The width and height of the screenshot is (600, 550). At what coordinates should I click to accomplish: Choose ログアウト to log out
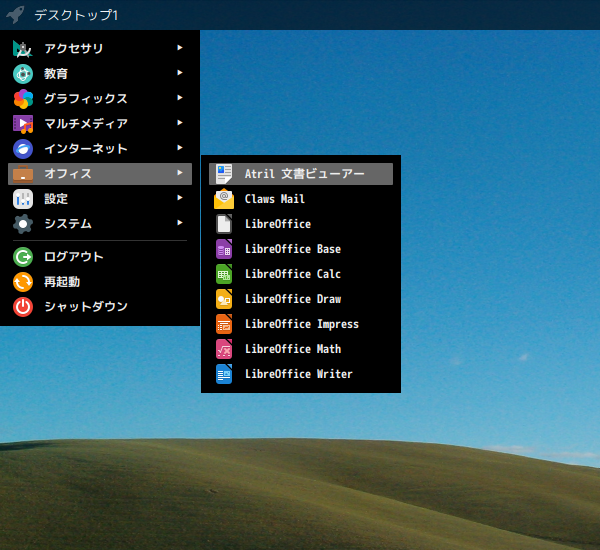(x=73, y=257)
